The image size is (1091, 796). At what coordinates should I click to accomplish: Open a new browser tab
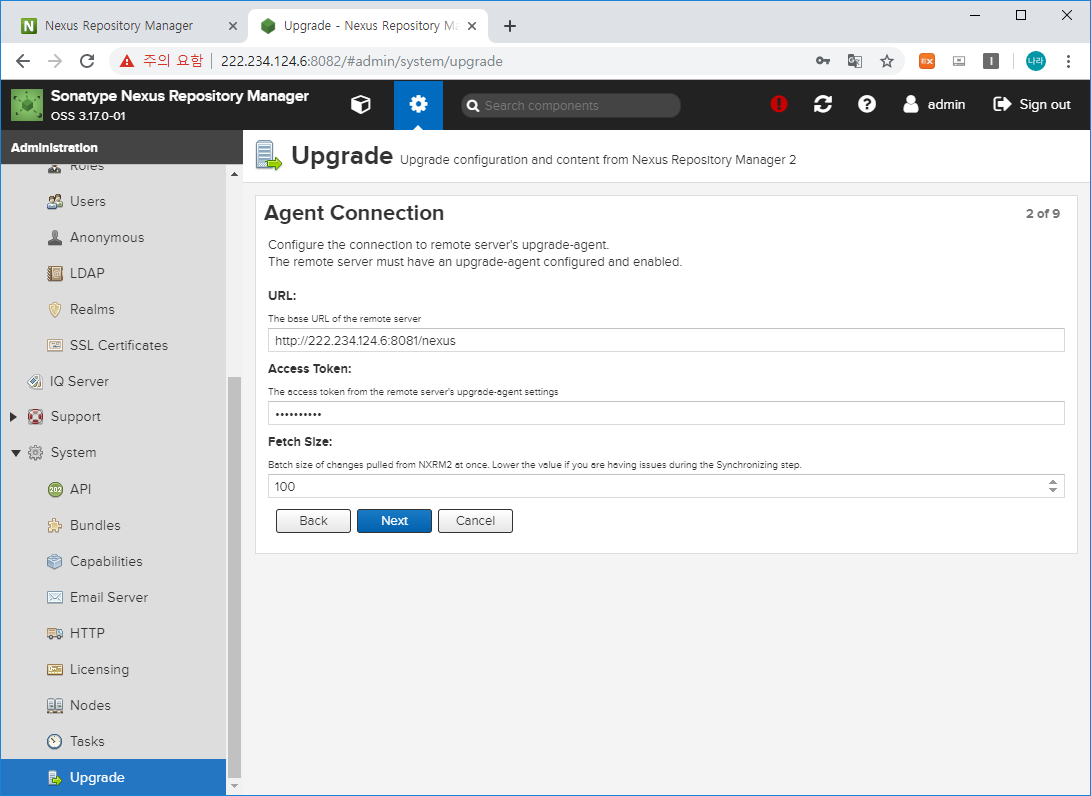pyautogui.click(x=510, y=26)
